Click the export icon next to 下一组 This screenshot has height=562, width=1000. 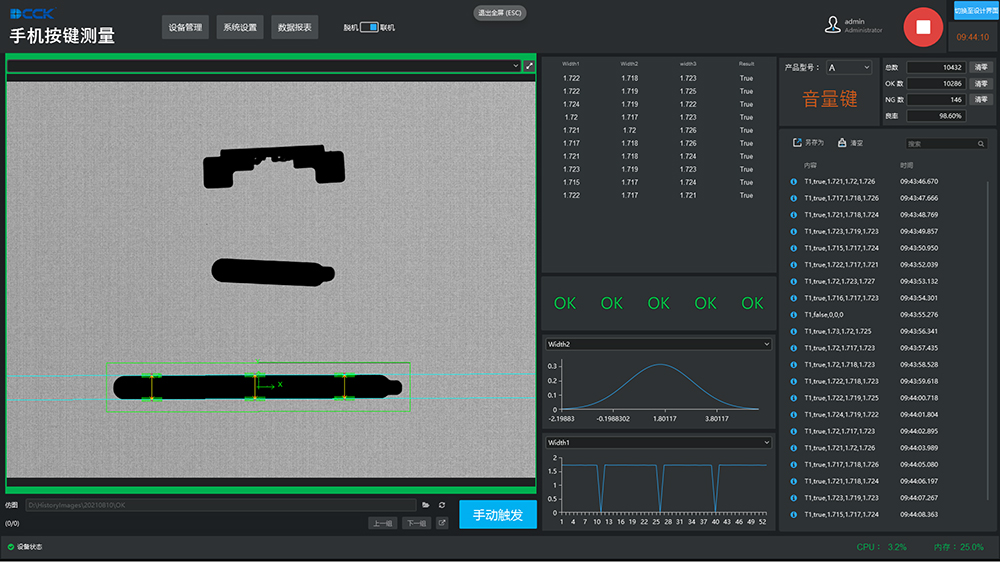click(x=441, y=523)
